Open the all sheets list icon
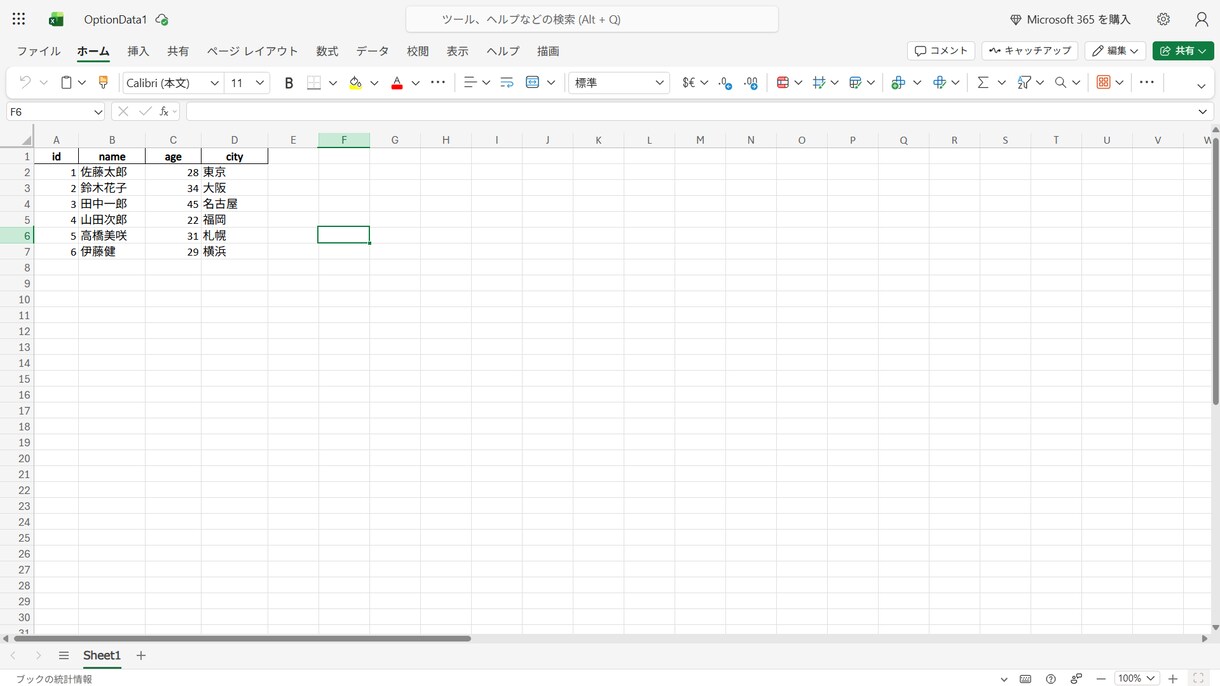 pos(64,656)
